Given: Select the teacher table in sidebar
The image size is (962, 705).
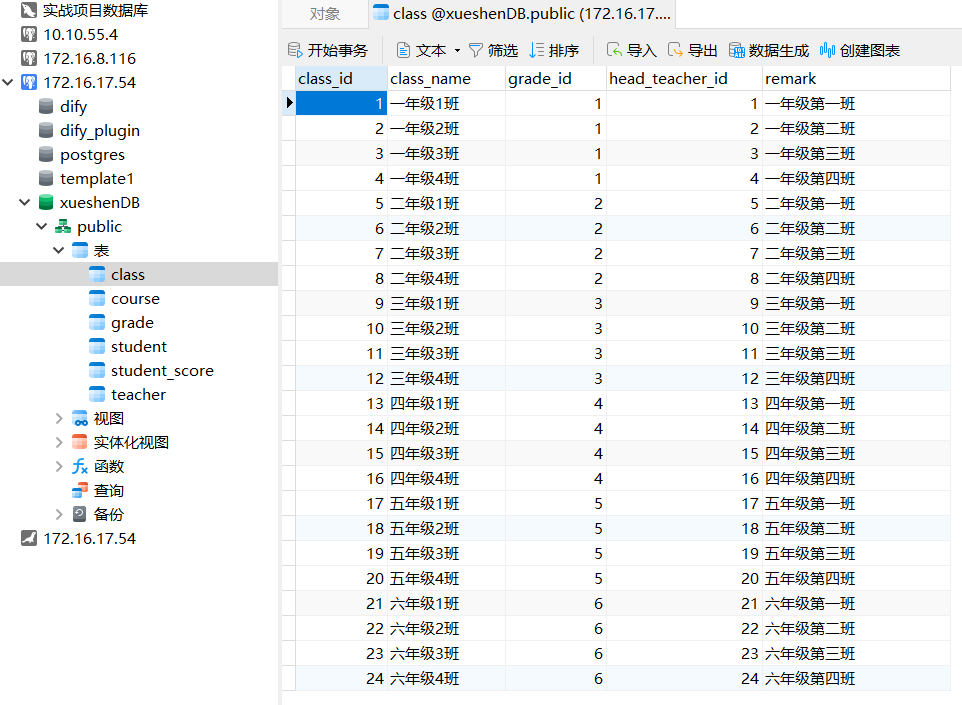Looking at the screenshot, I should click(x=138, y=395).
